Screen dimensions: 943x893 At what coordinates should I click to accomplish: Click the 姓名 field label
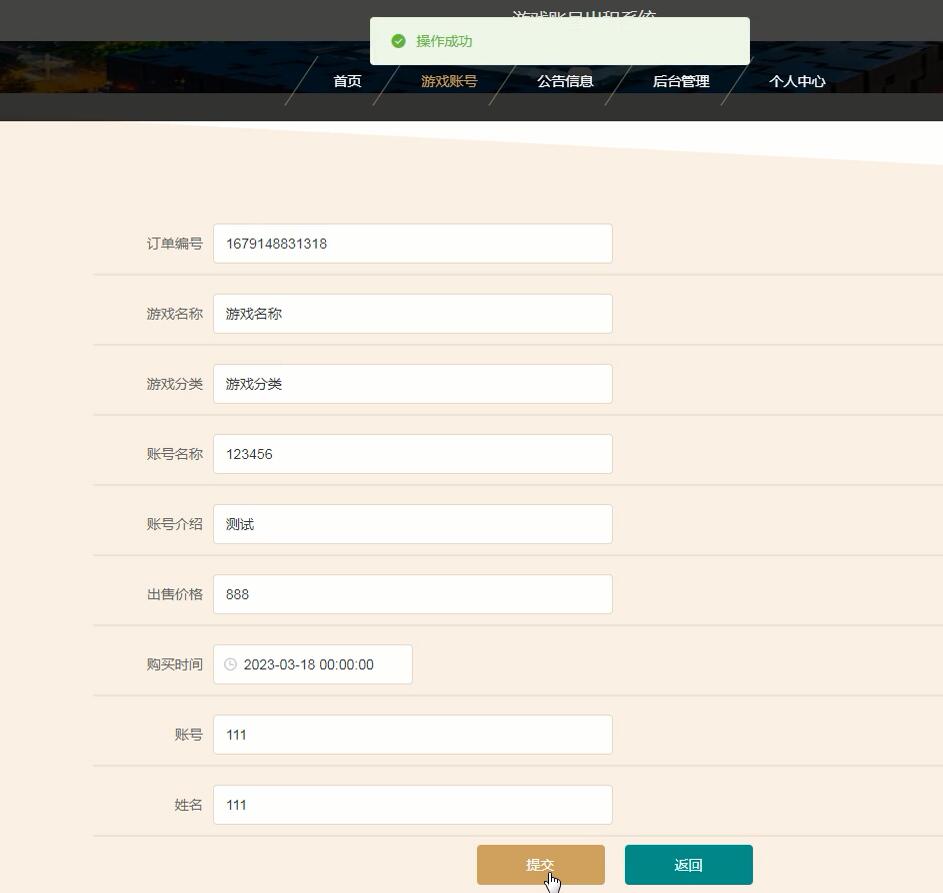click(188, 805)
